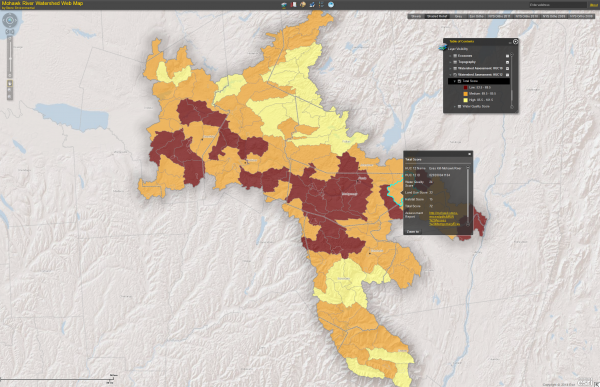
Task: Click the draw and measure pencil icon
Action: pos(312,5)
